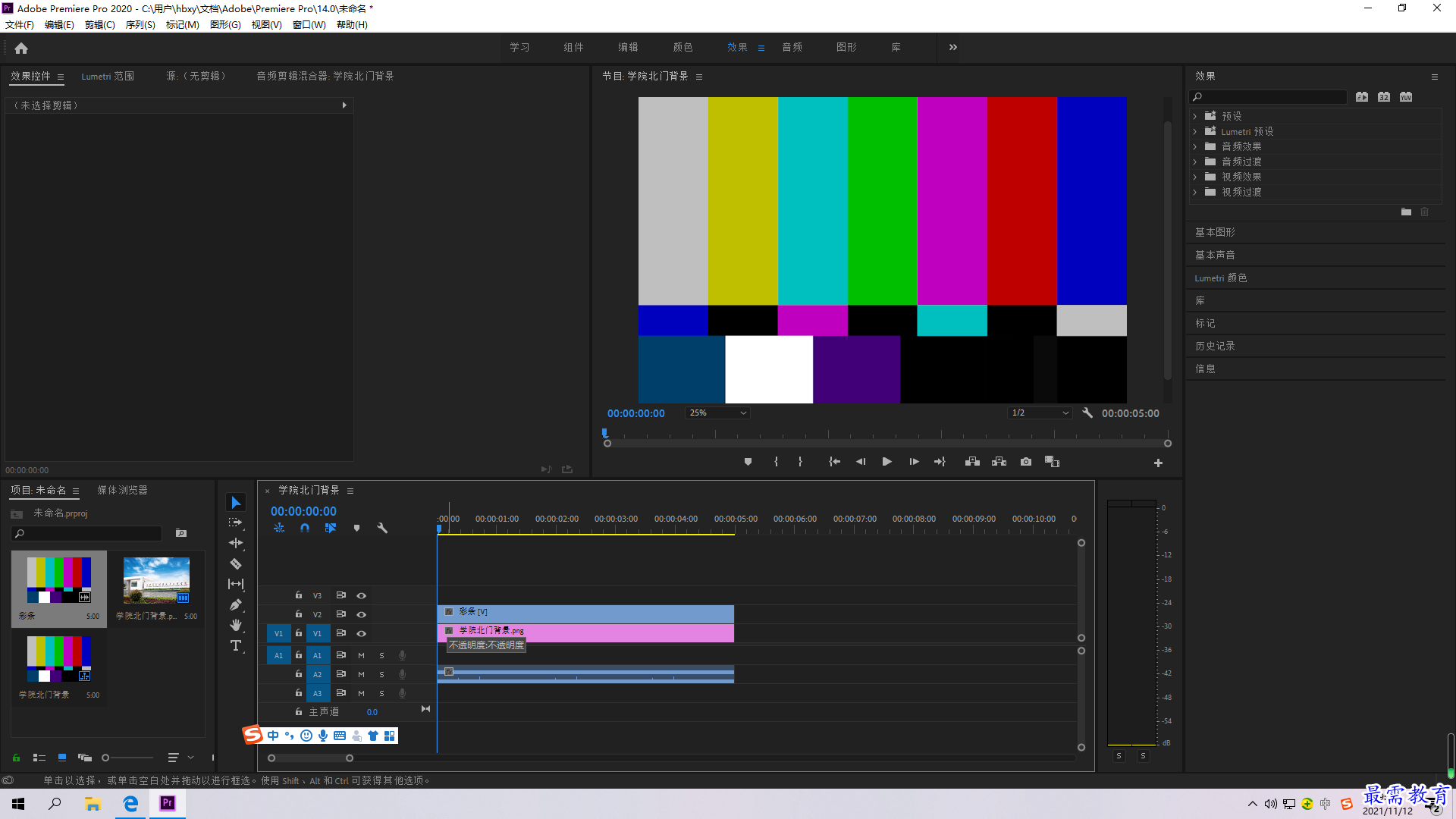Open the 基本图形 panel
1456x819 pixels.
tap(1215, 232)
